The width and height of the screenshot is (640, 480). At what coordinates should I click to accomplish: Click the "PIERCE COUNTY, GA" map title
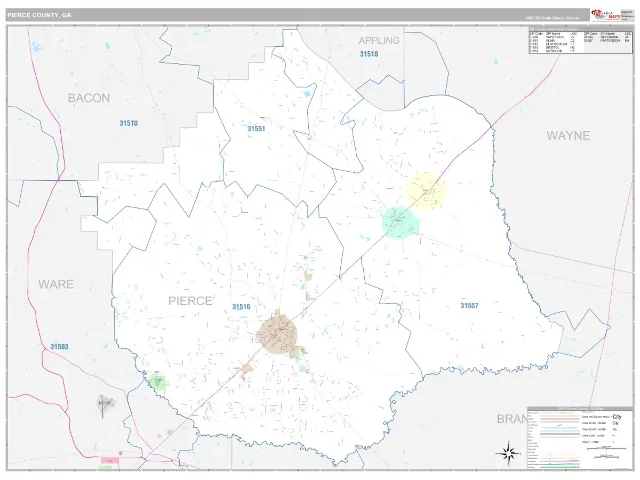coord(39,15)
